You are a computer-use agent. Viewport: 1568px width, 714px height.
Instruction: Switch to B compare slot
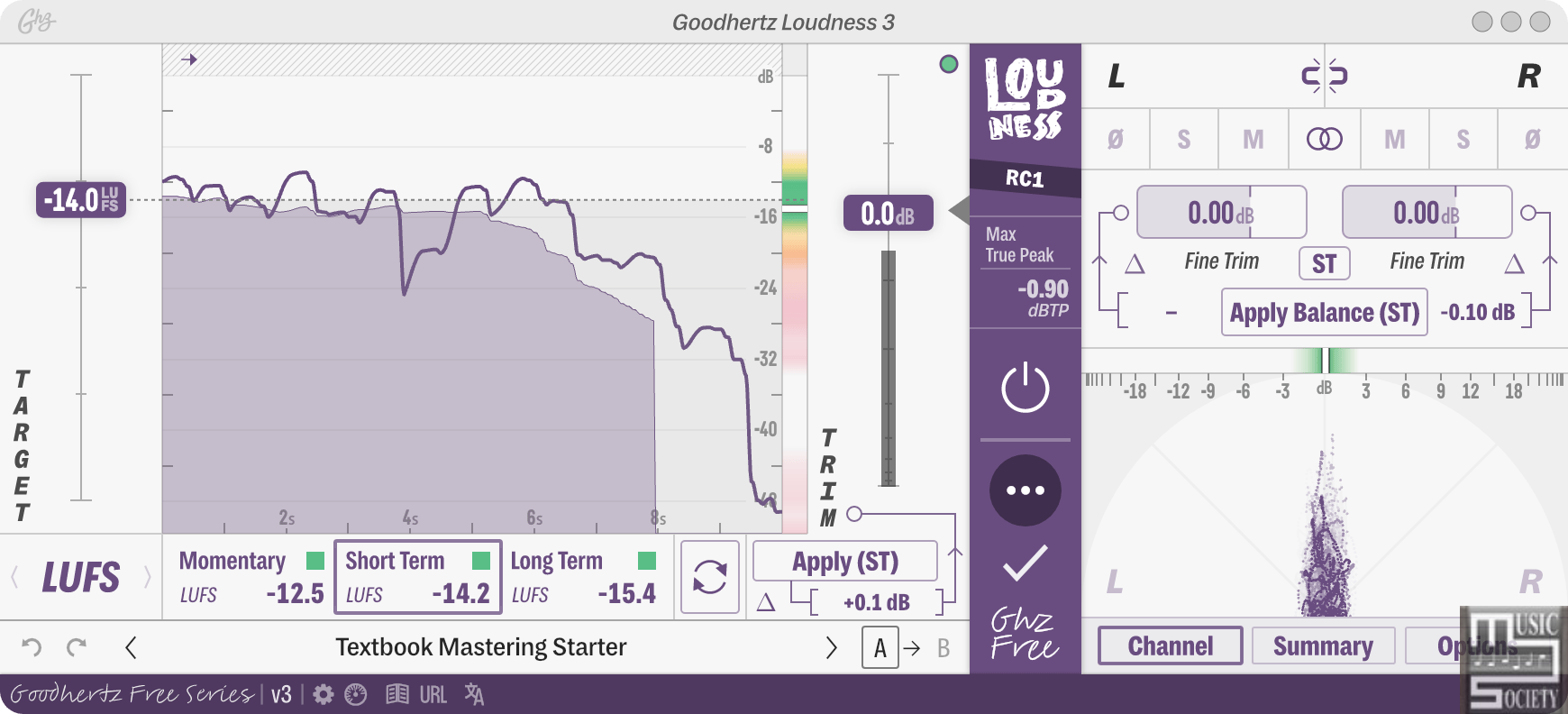coord(944,648)
